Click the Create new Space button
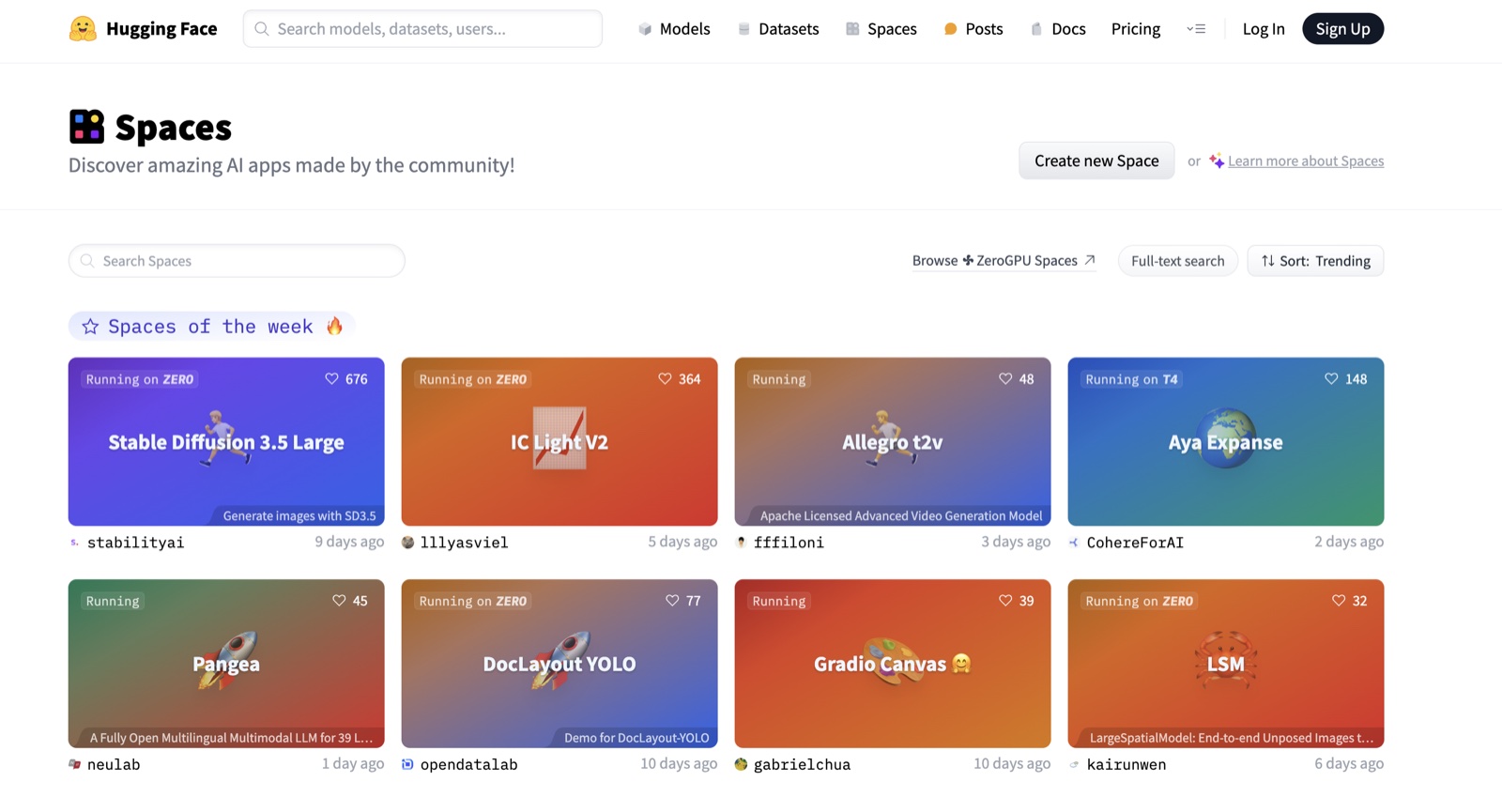Image resolution: width=1502 pixels, height=812 pixels. [1096, 161]
